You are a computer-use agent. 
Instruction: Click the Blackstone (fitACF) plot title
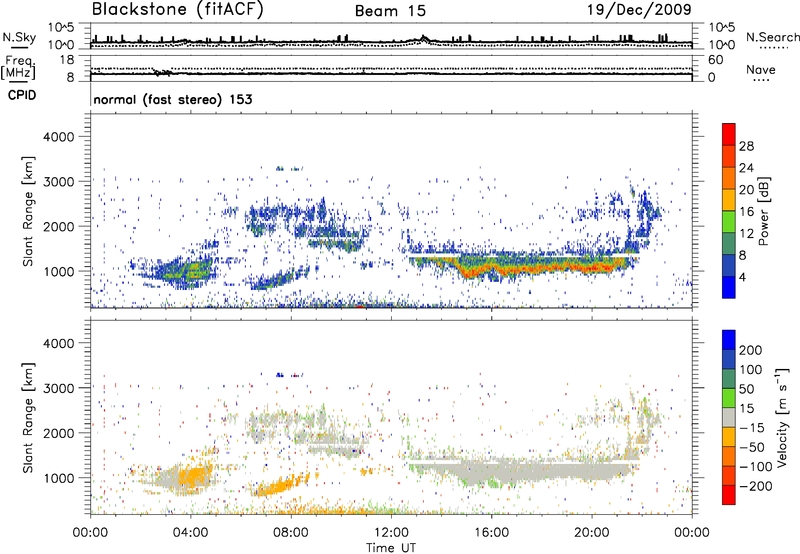pos(178,9)
